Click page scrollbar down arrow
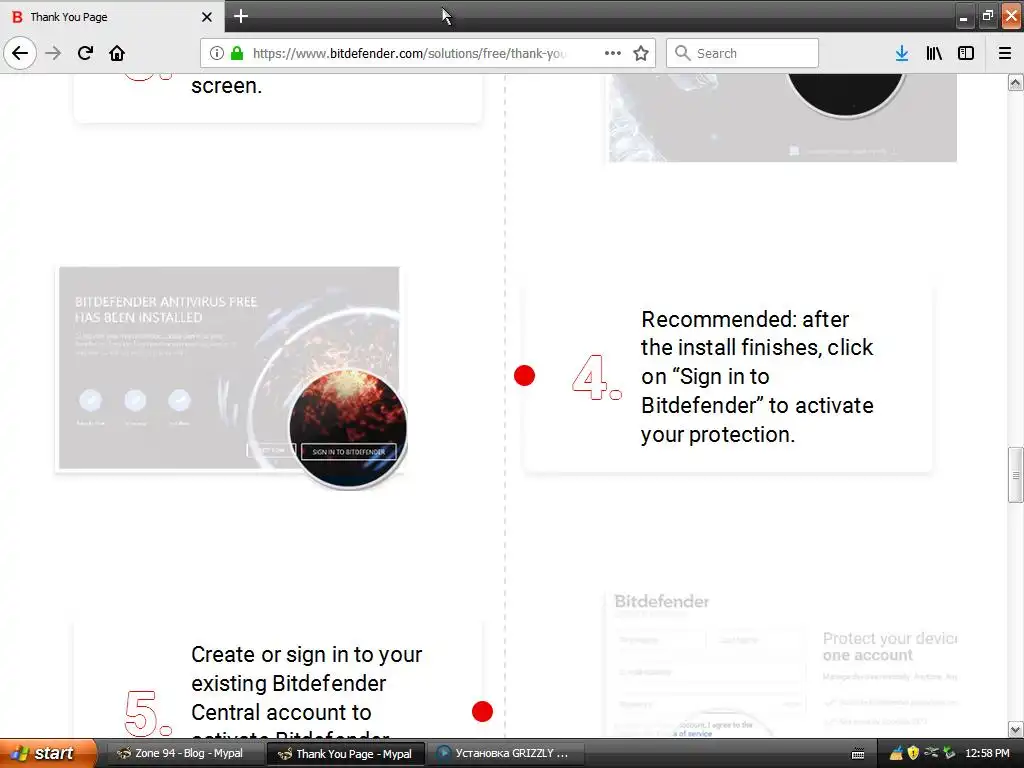The image size is (1024, 768). coord(1016,729)
